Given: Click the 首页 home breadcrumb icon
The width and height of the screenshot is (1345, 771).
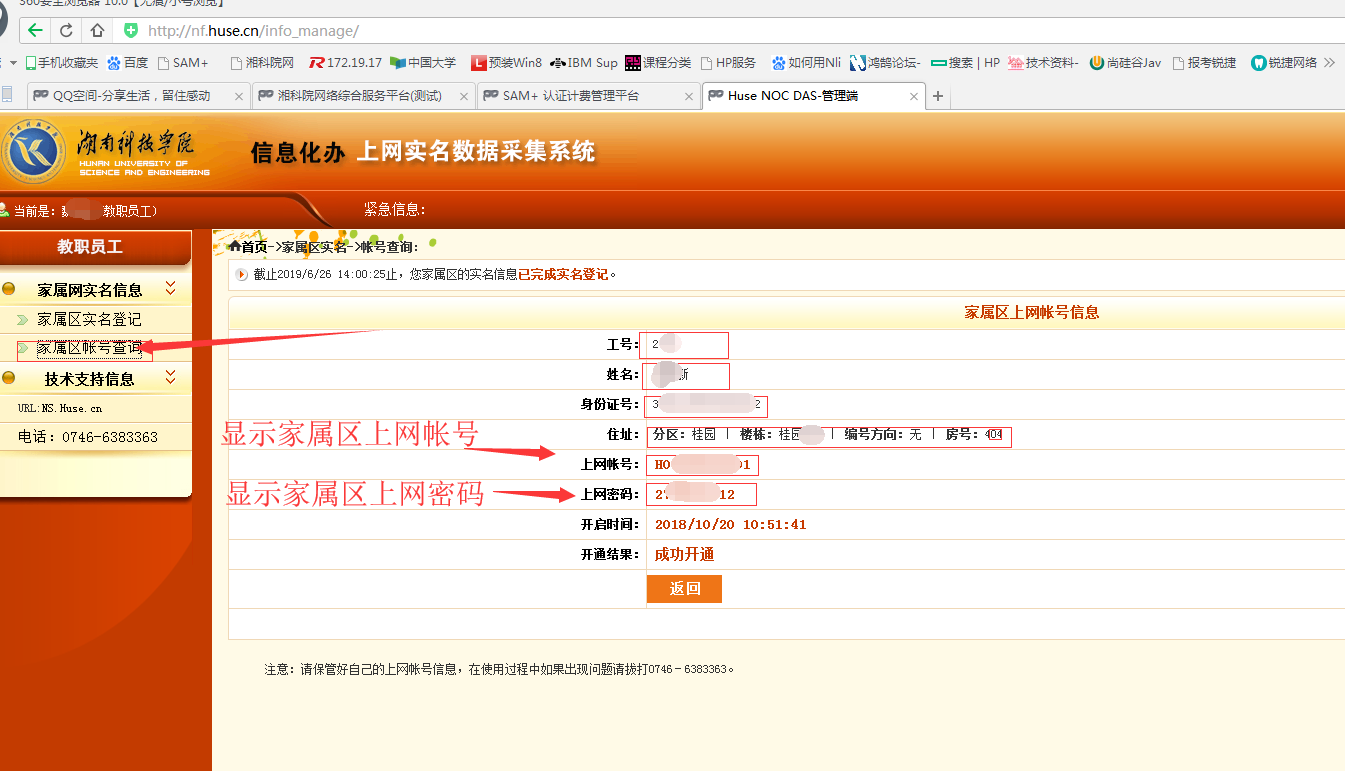Looking at the screenshot, I should click(235, 246).
